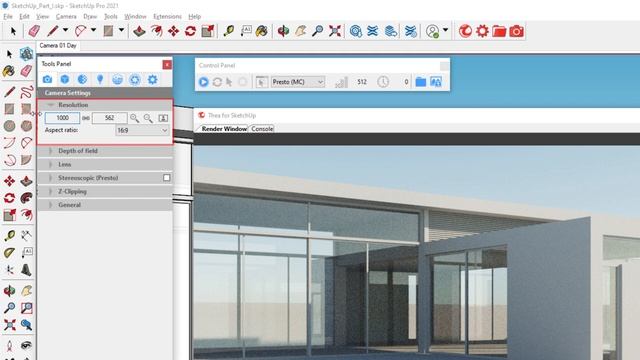The width and height of the screenshot is (640, 360).
Task: Open the Extensions menu
Action: [x=167, y=16]
